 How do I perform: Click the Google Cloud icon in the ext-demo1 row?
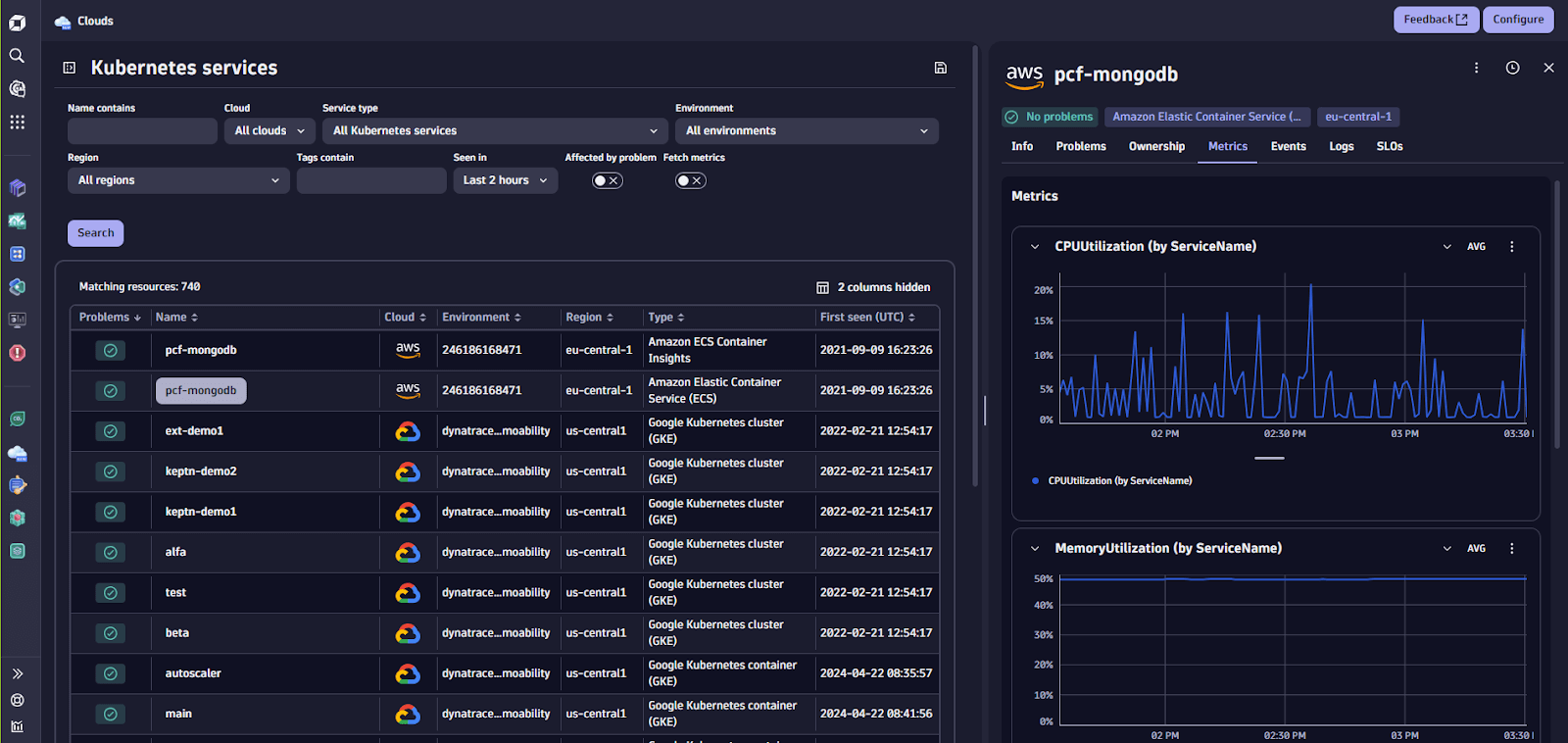point(408,431)
